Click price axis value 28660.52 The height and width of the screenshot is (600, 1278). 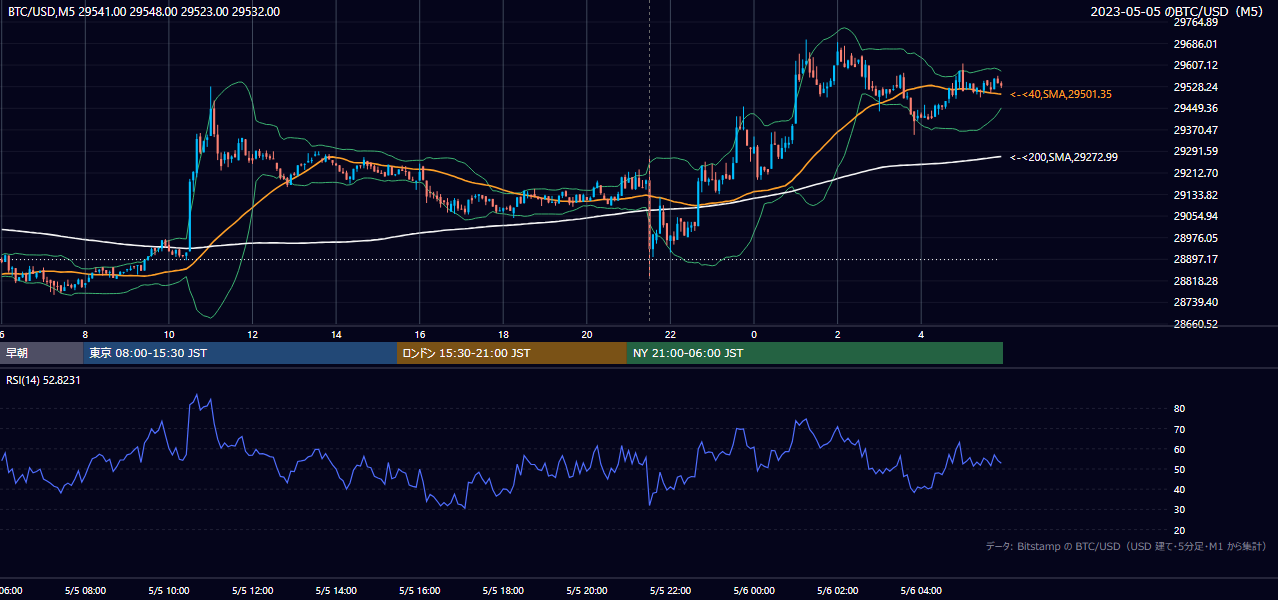(1195, 324)
